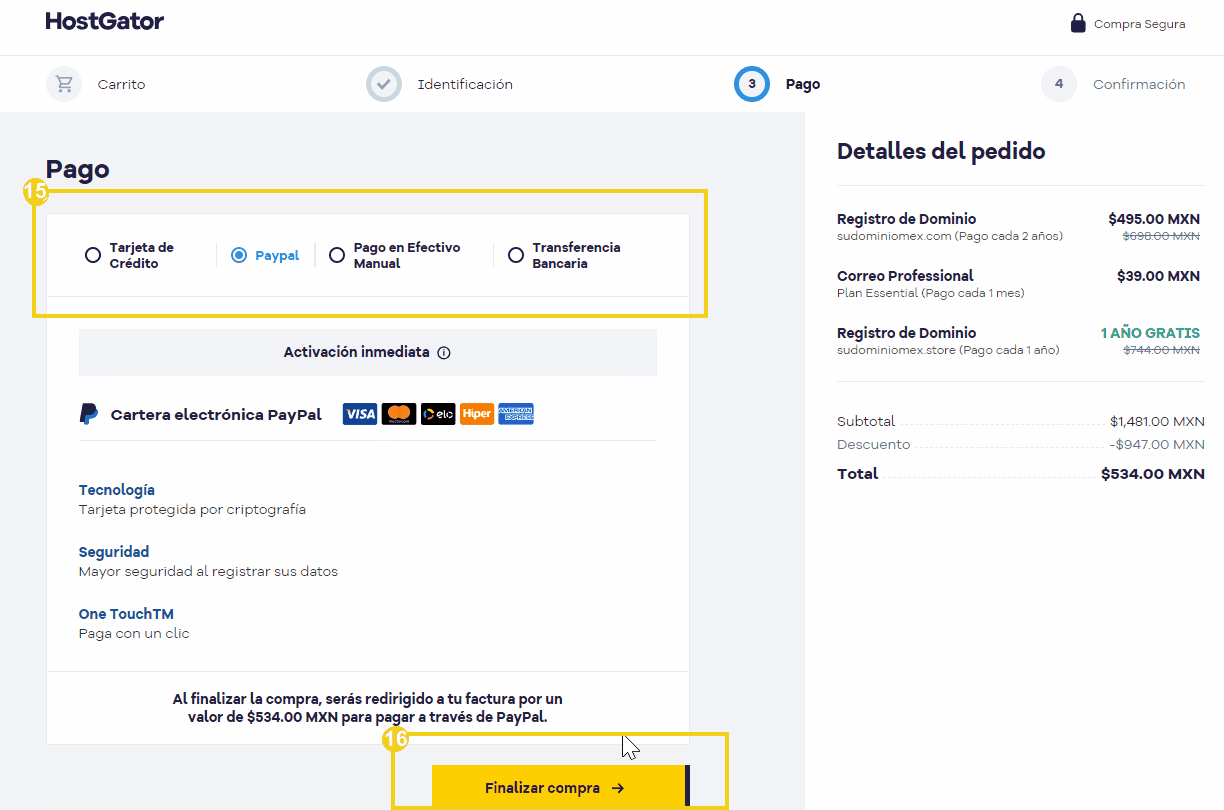Image resolution: width=1224 pixels, height=810 pixels.
Task: Go back to the Carrito step
Action: [x=121, y=85]
